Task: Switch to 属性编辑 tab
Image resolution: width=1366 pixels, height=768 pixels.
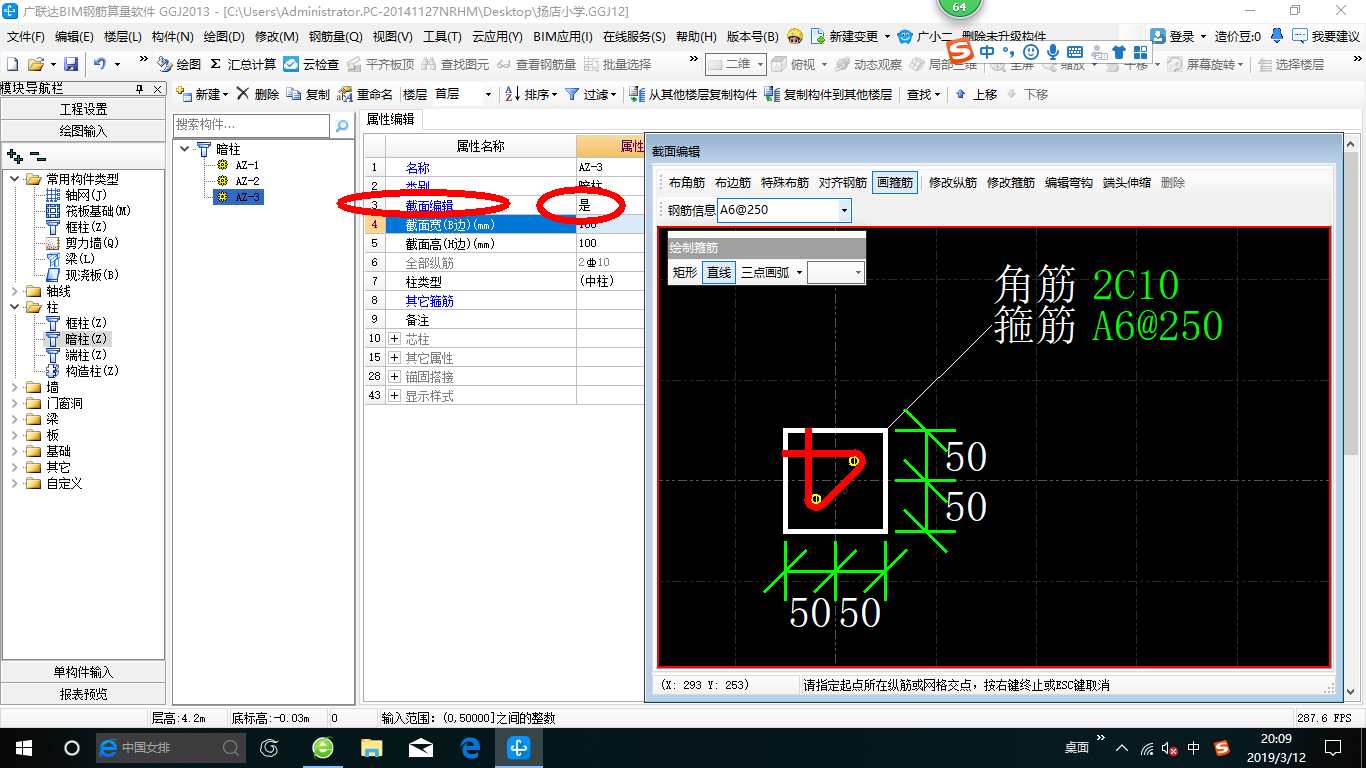Action: pos(390,119)
